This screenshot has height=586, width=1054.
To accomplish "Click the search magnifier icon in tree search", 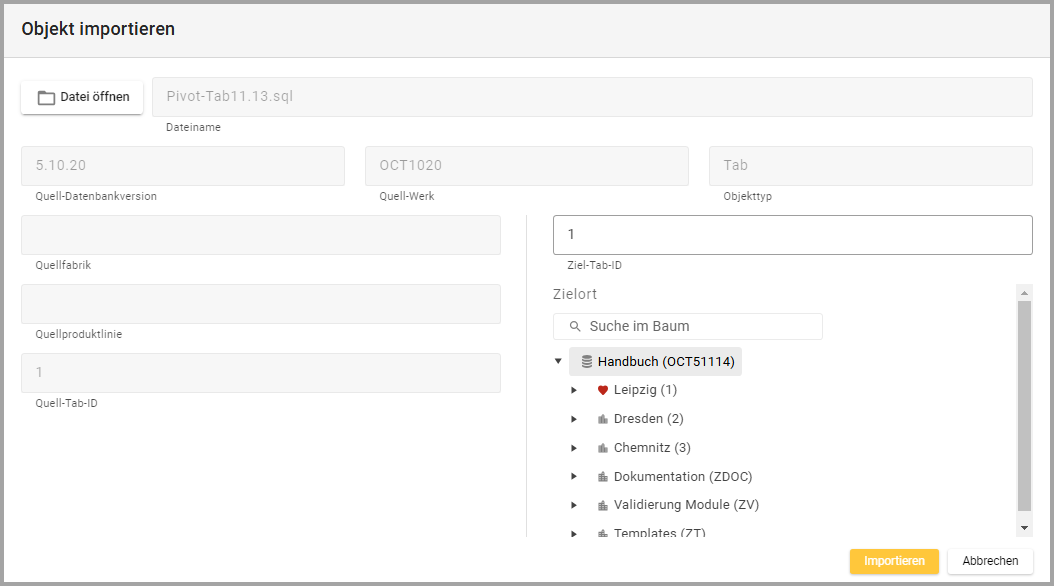I will click(x=574, y=327).
